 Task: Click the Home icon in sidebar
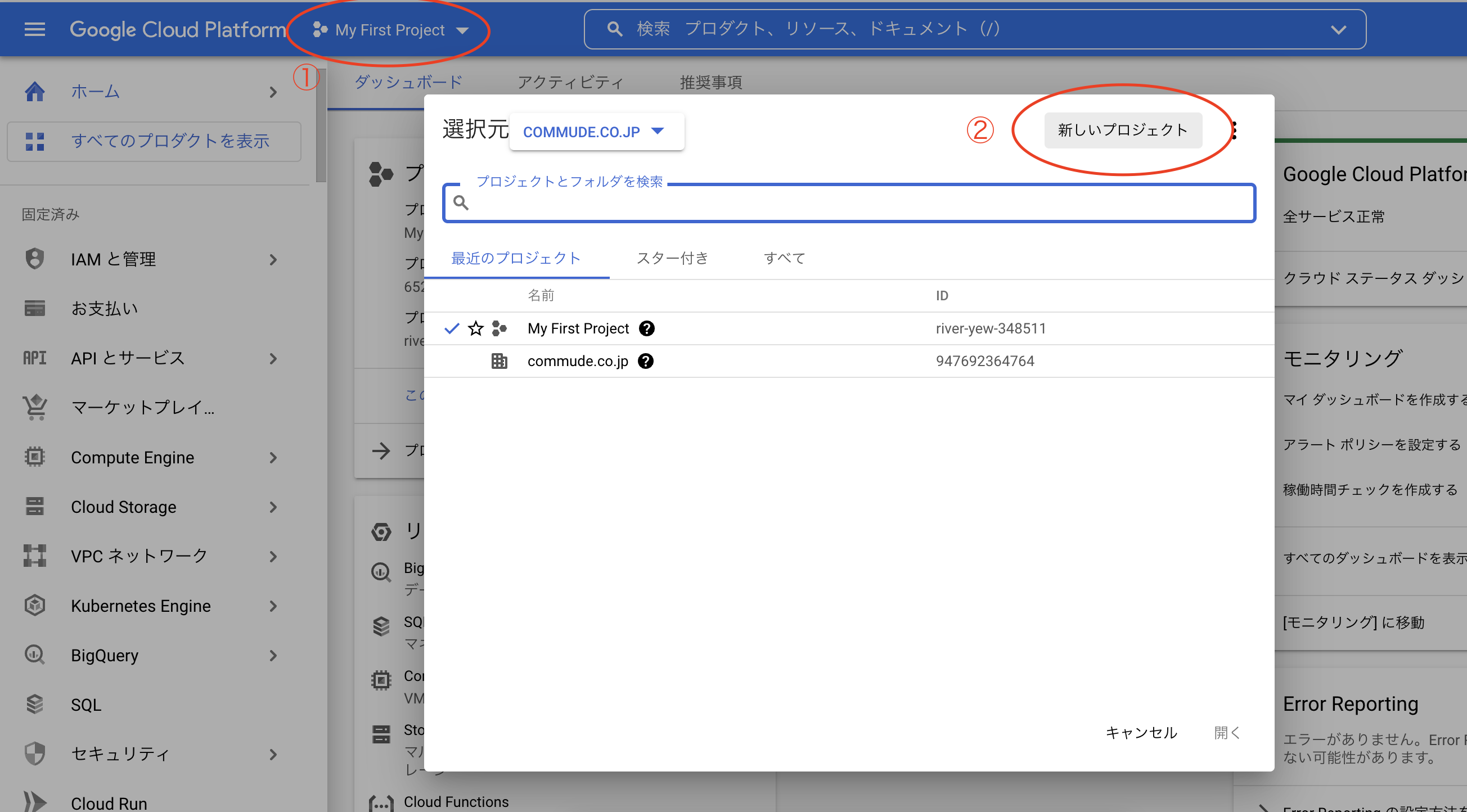(35, 92)
